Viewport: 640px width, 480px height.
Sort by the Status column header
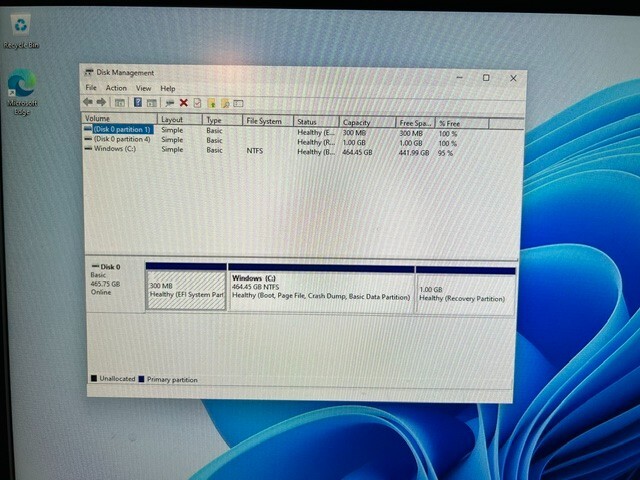tap(316, 122)
